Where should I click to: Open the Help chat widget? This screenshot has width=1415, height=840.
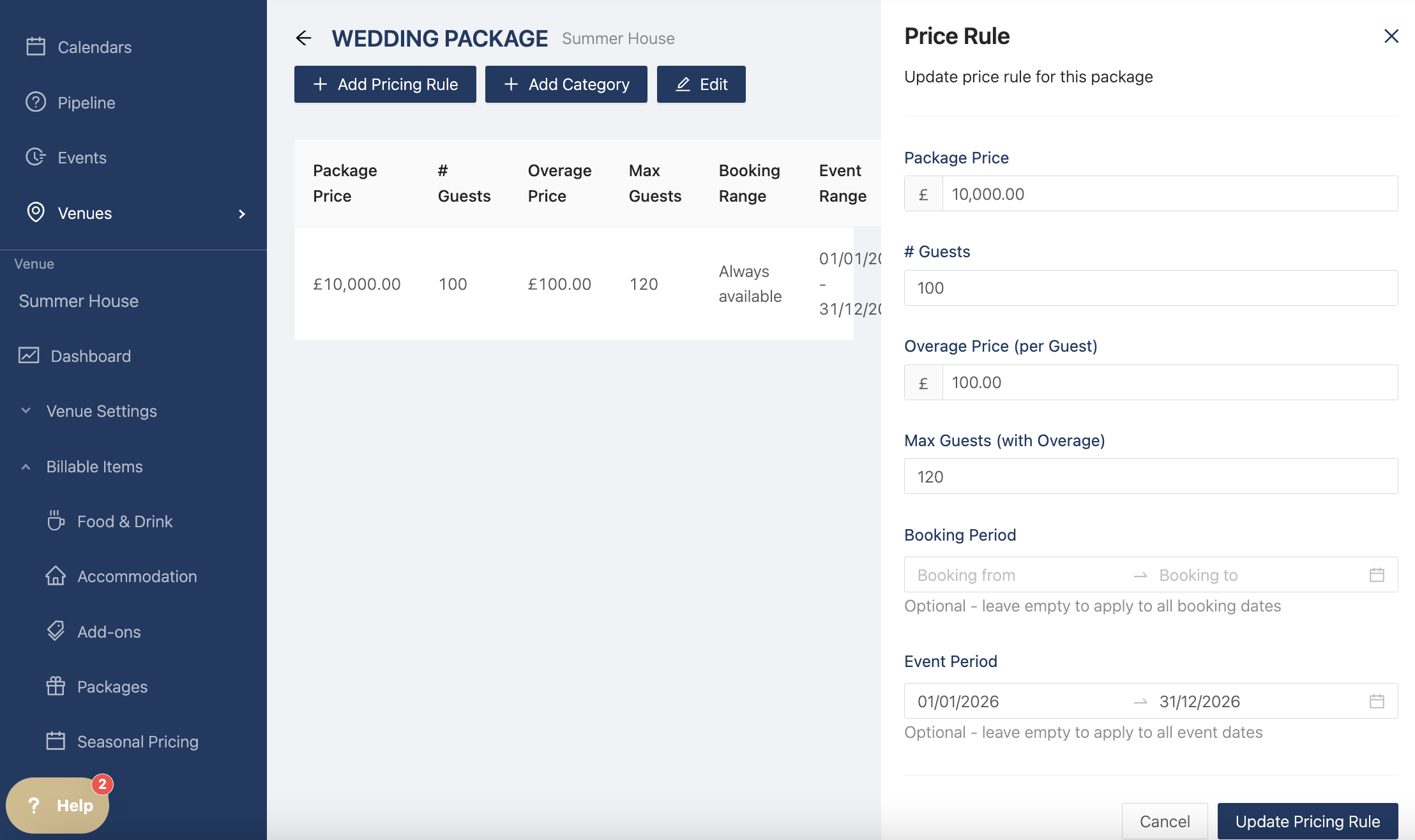click(58, 805)
